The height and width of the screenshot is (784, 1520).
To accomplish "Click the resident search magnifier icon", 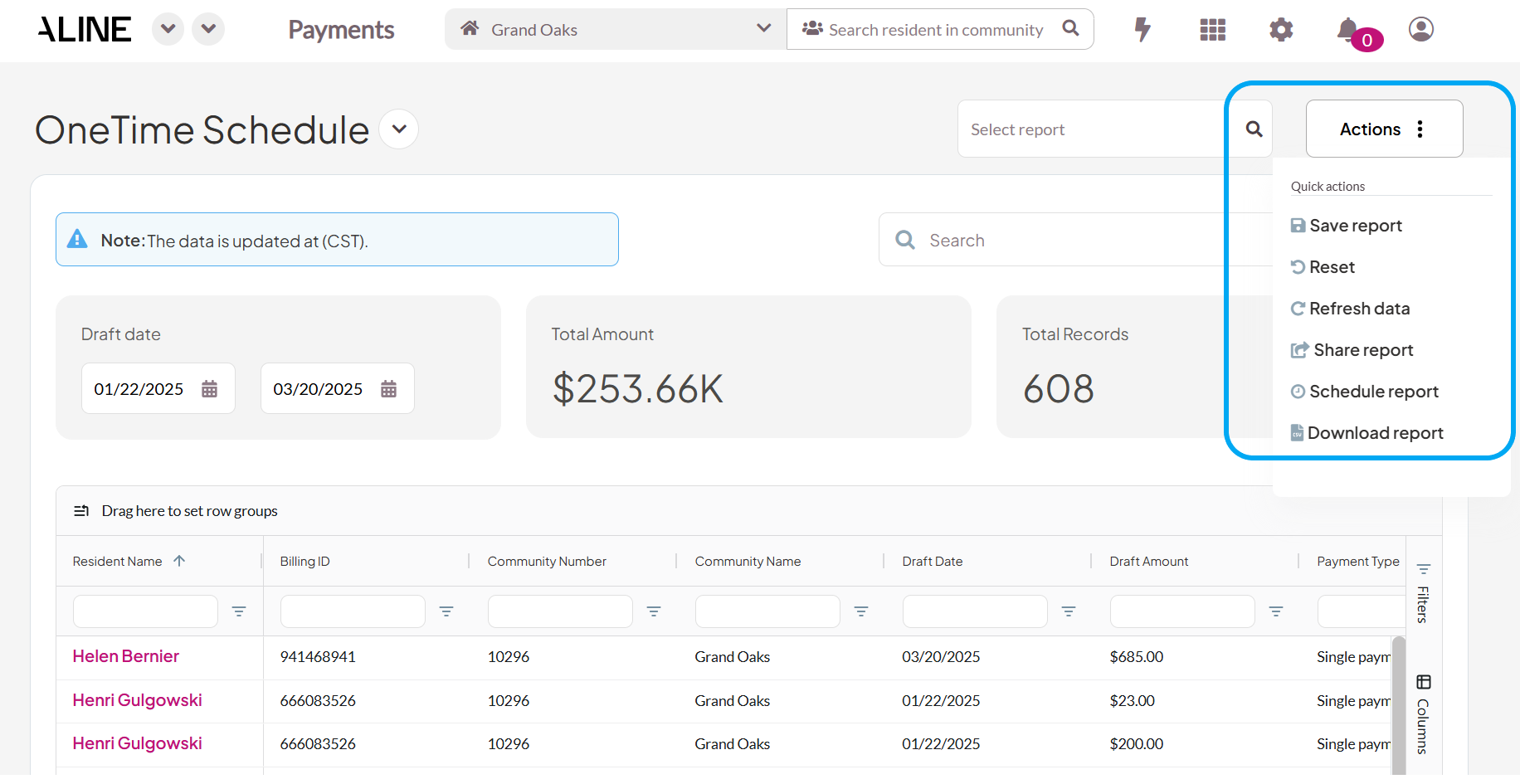I will point(1070,28).
